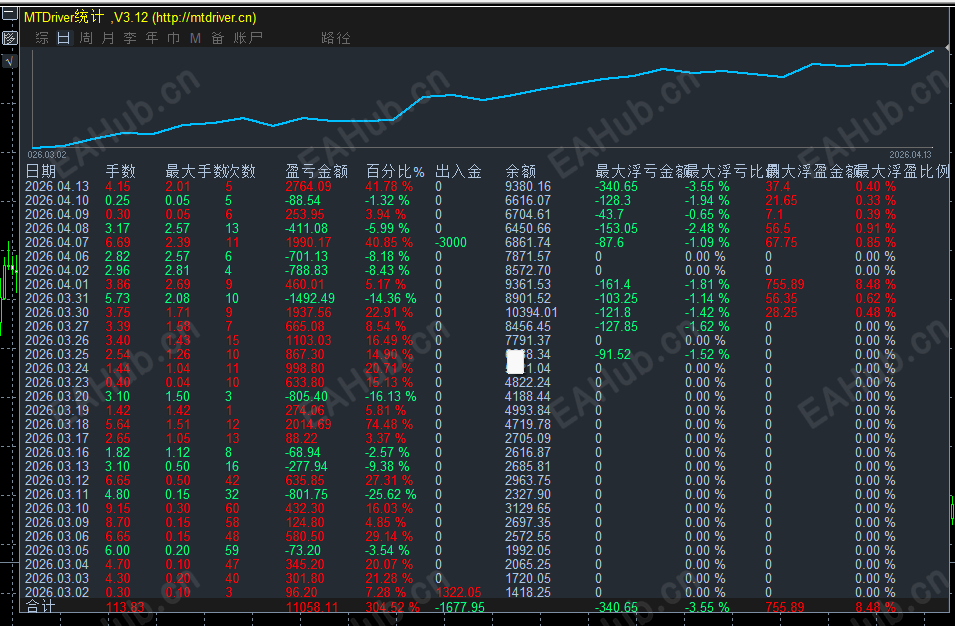955x626 pixels.
Task: Click the 移 move-panel icon
Action: [9, 38]
